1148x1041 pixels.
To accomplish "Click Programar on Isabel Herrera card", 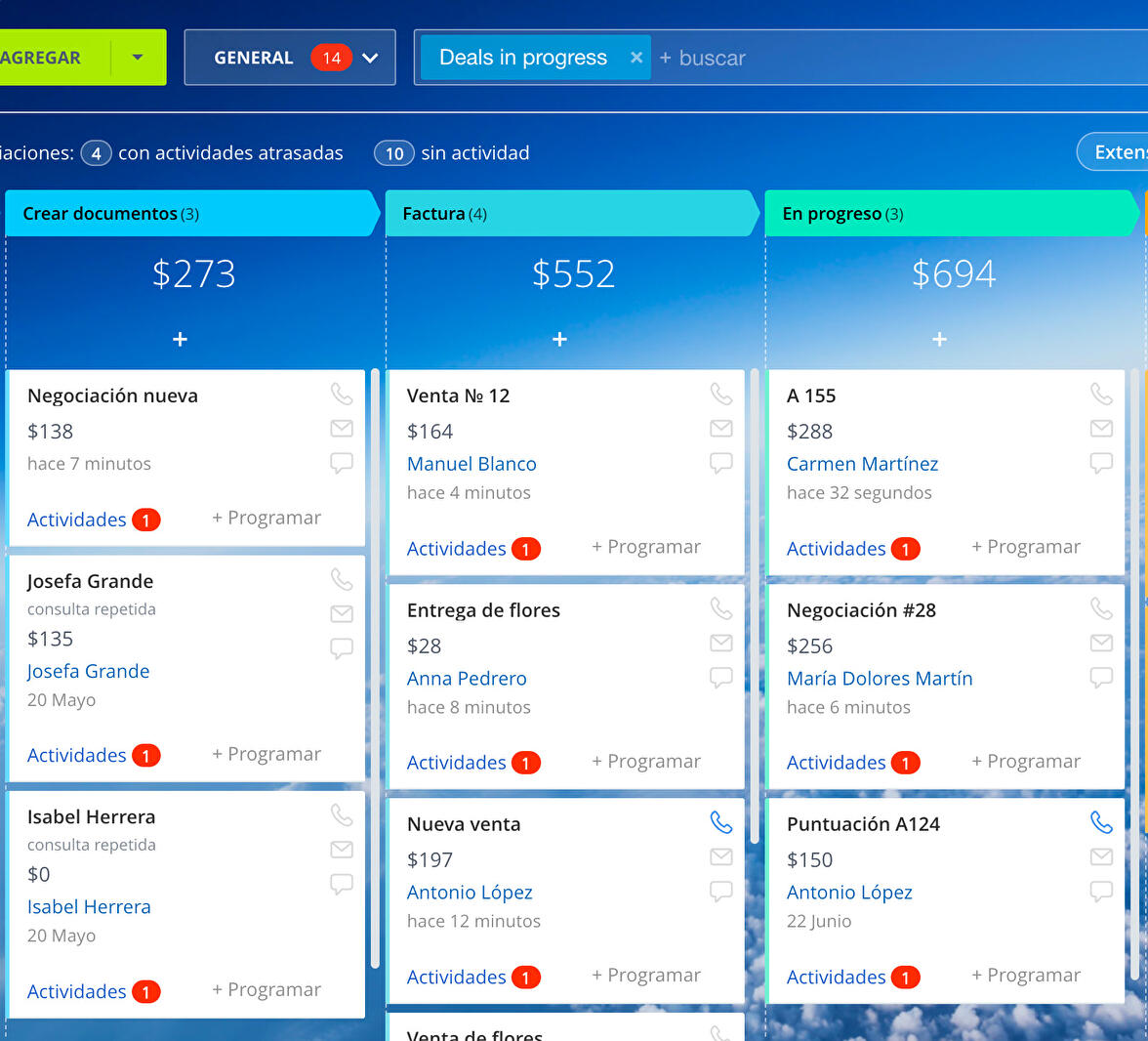I will pyautogui.click(x=266, y=989).
